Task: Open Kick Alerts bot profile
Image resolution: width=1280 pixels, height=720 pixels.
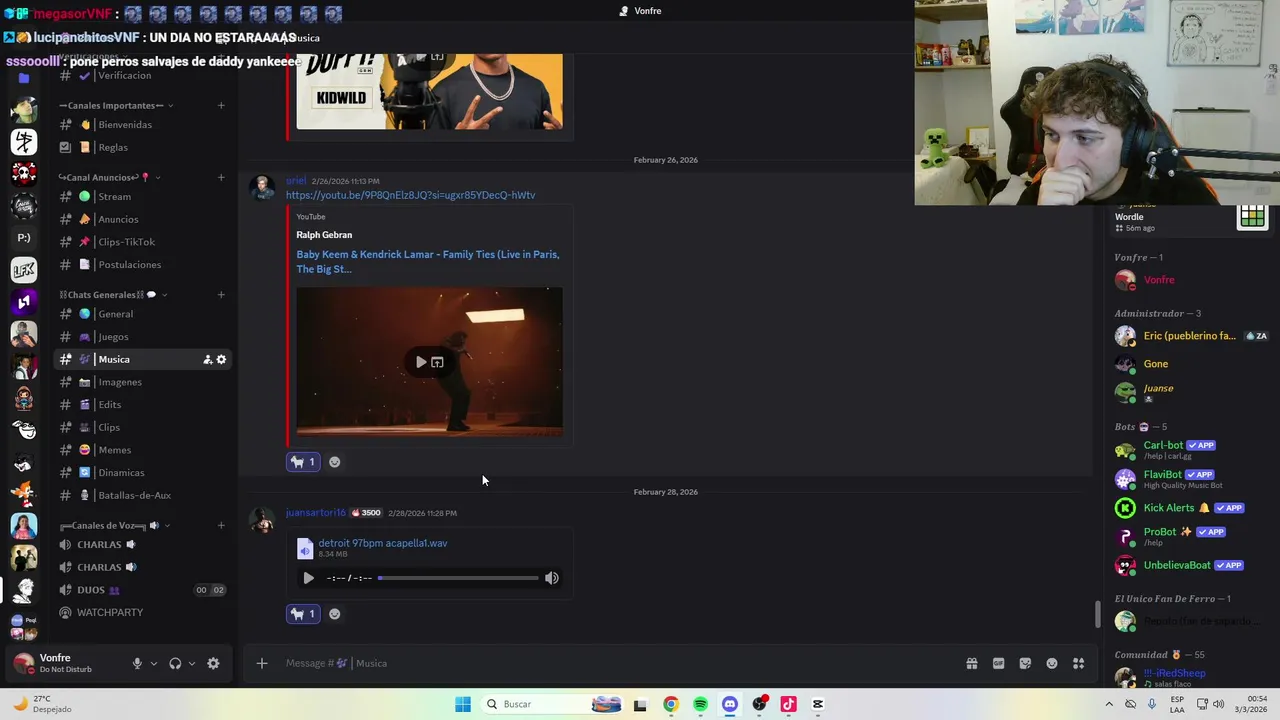Action: (x=1190, y=508)
